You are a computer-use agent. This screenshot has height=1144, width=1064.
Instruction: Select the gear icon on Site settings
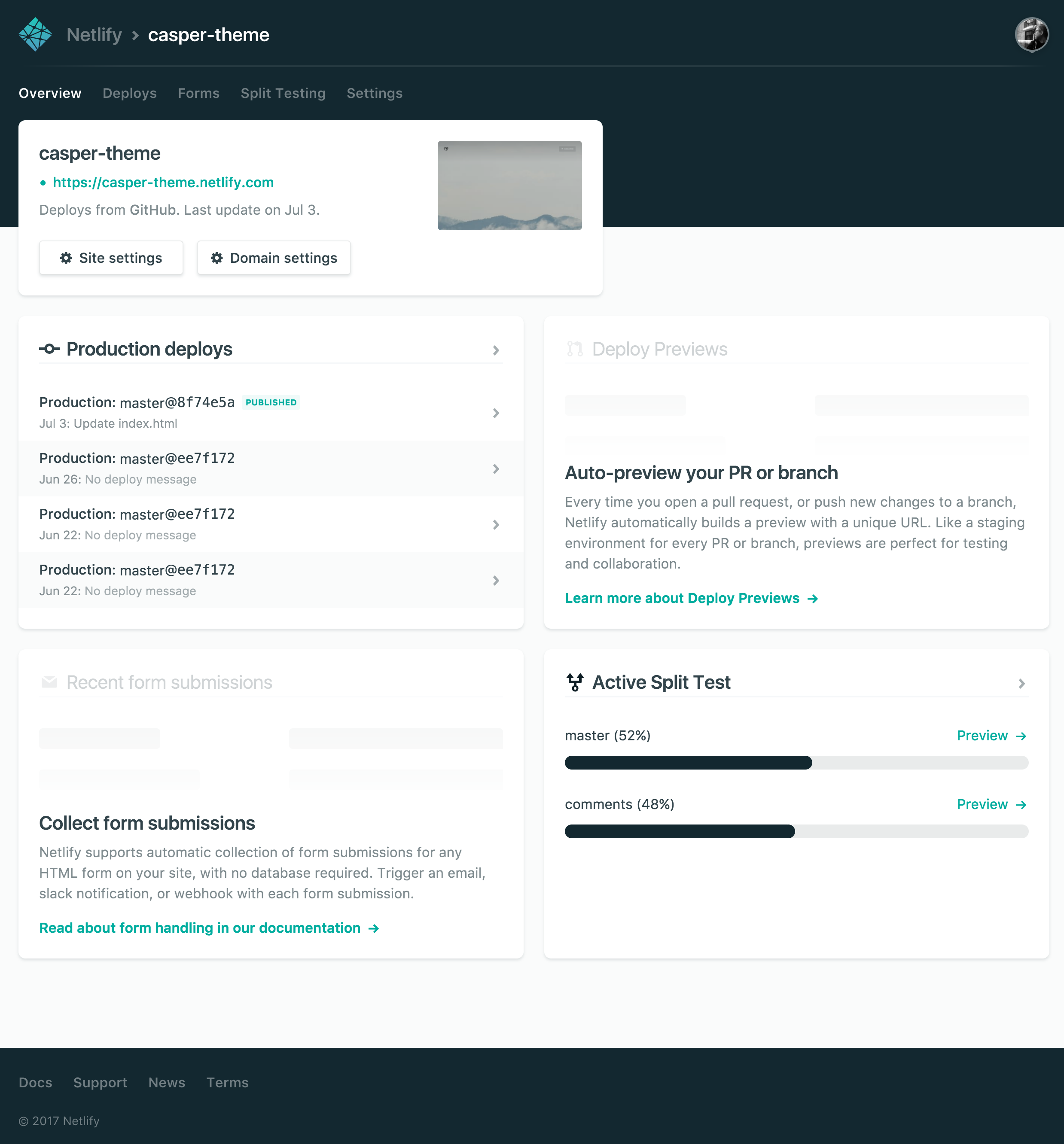(66, 258)
